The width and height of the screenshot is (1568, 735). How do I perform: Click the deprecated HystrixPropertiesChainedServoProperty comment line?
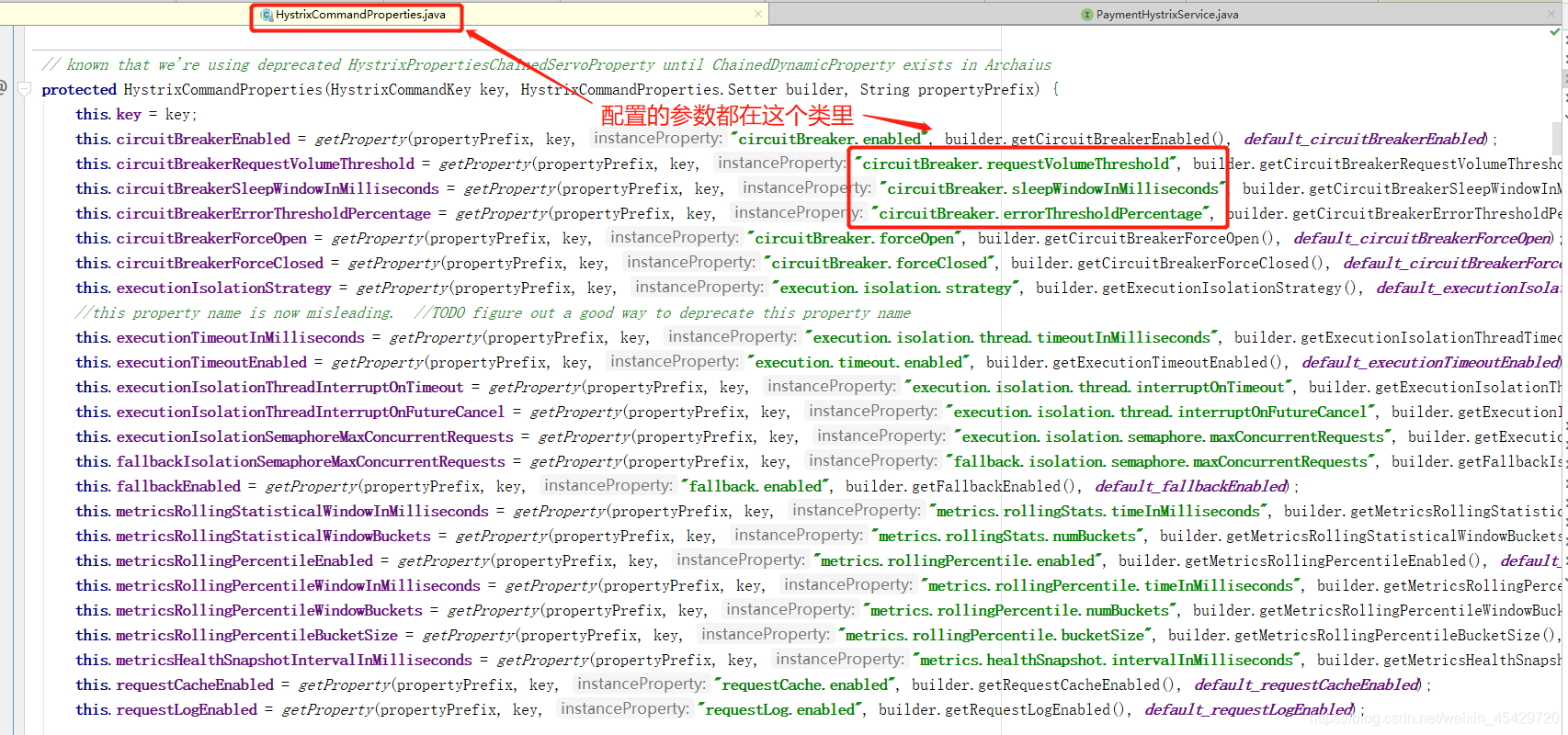546,64
